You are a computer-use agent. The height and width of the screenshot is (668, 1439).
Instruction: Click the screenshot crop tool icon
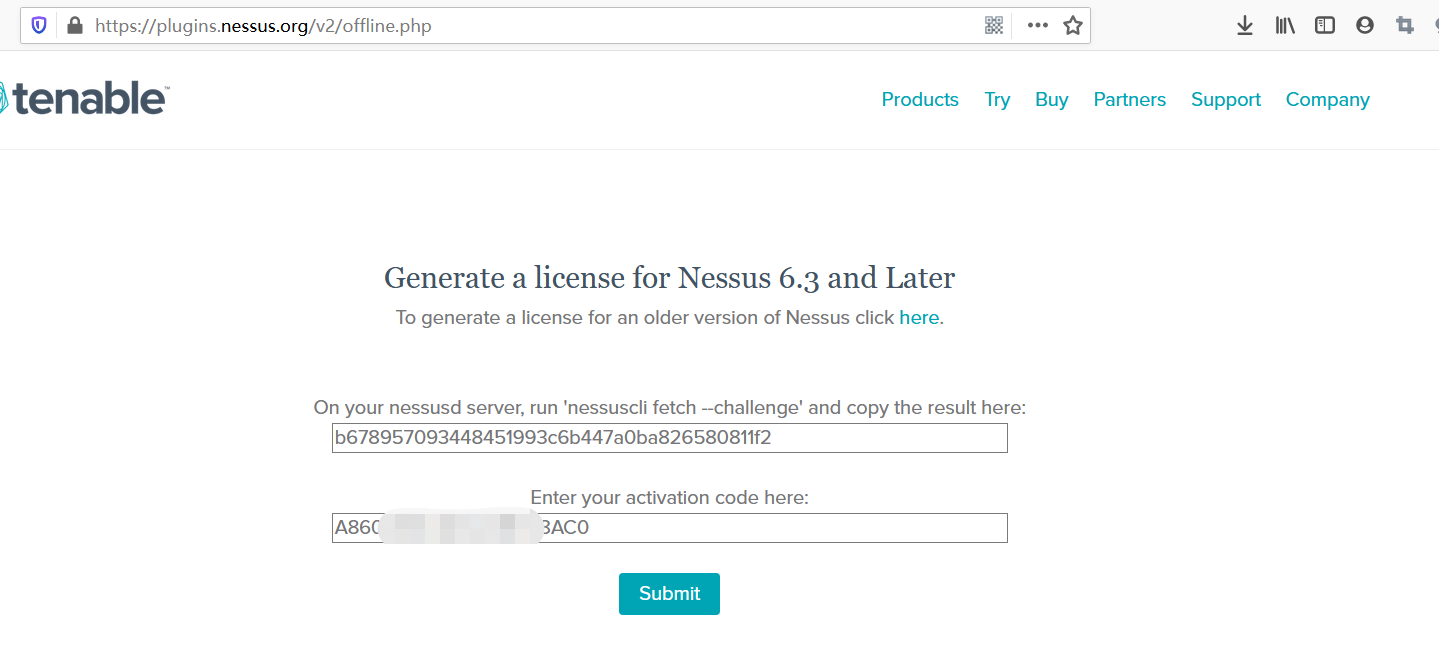point(1405,26)
